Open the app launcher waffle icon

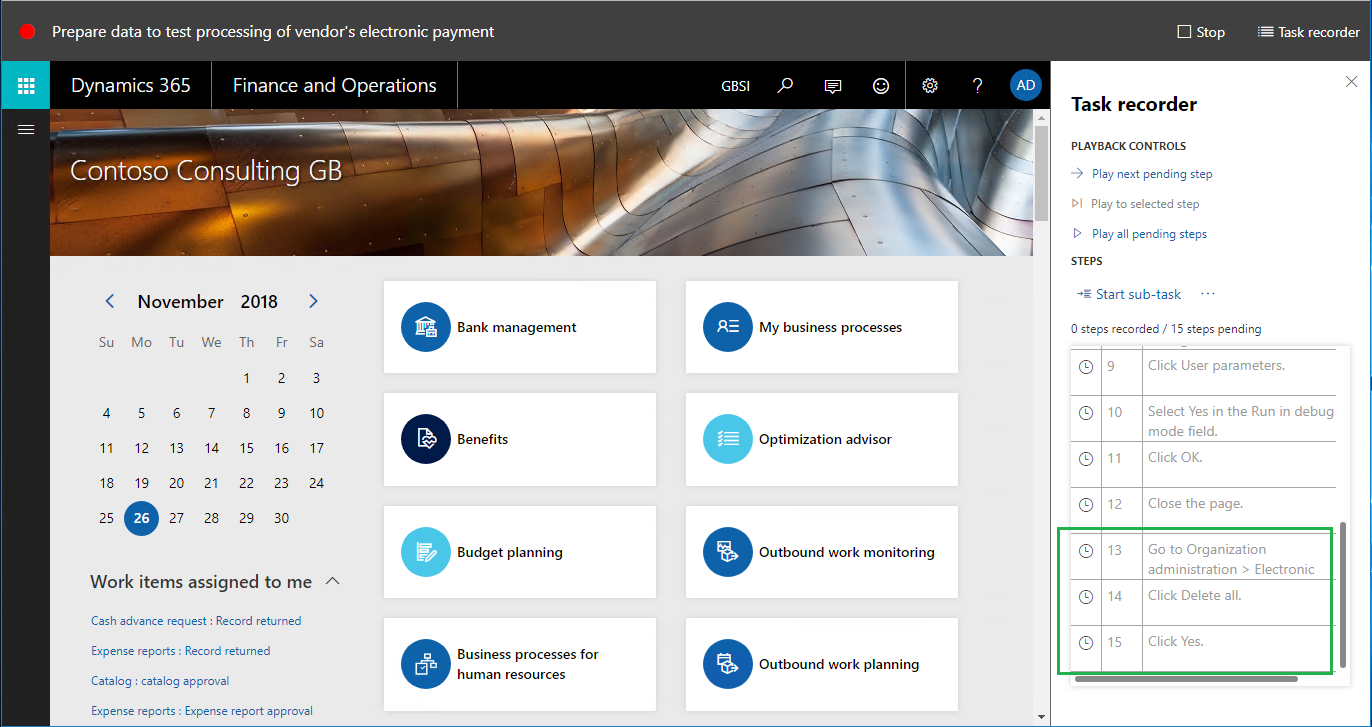pyautogui.click(x=26, y=85)
